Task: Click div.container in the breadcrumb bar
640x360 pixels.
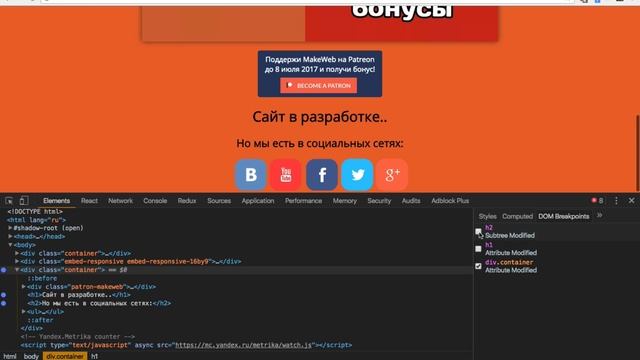Action: (65, 356)
